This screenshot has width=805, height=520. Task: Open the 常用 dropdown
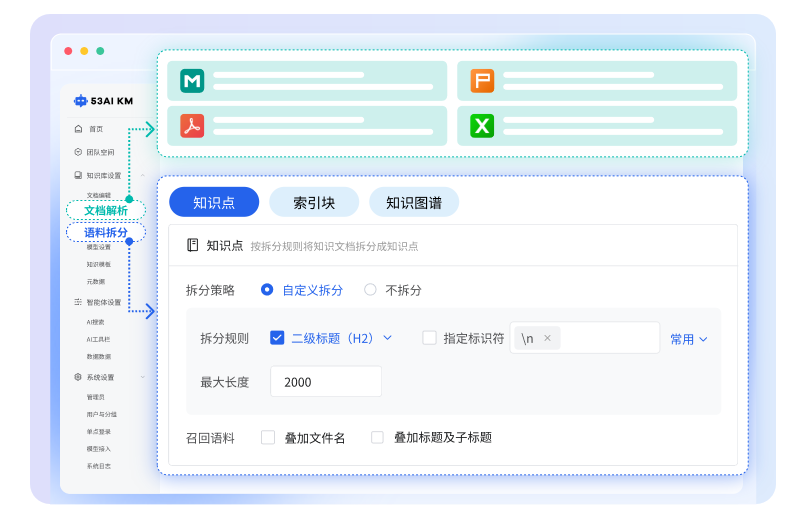click(x=689, y=339)
